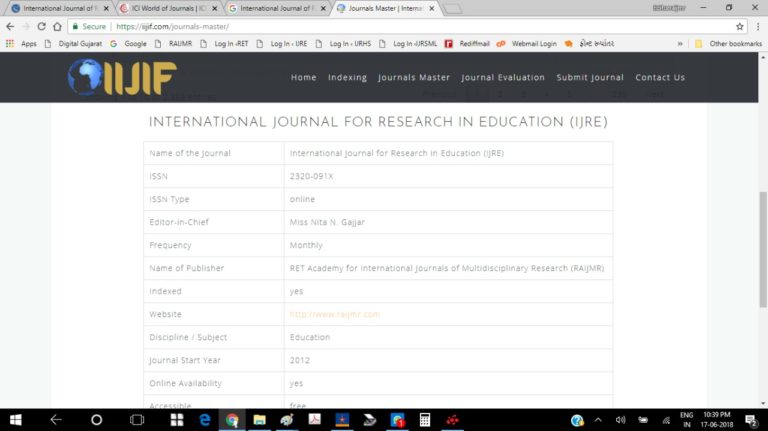Open the Paint palette taskbar icon
This screenshot has height=431, width=768.
coord(287,420)
